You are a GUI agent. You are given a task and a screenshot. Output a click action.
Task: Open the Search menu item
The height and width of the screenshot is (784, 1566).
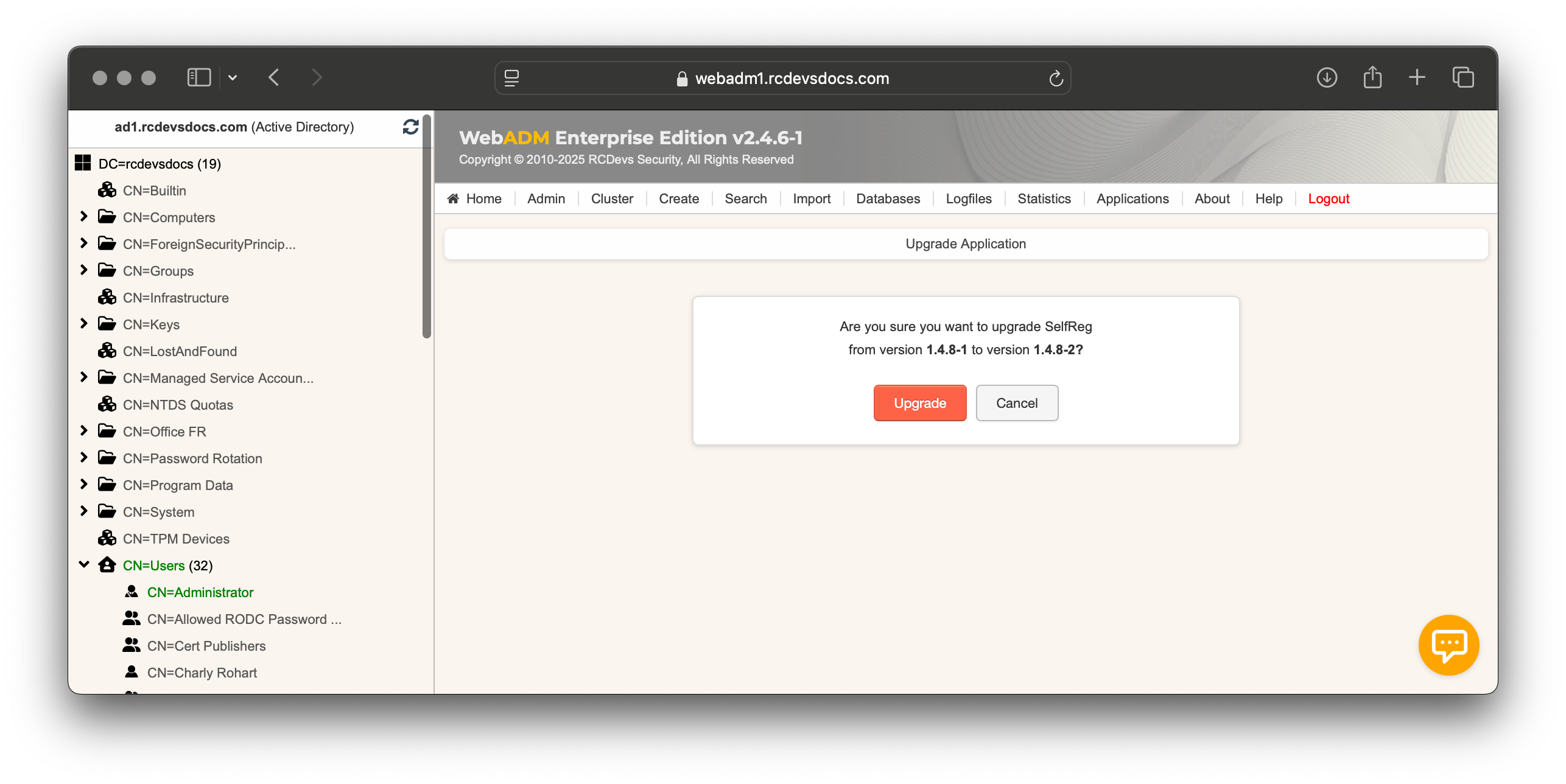coord(746,198)
